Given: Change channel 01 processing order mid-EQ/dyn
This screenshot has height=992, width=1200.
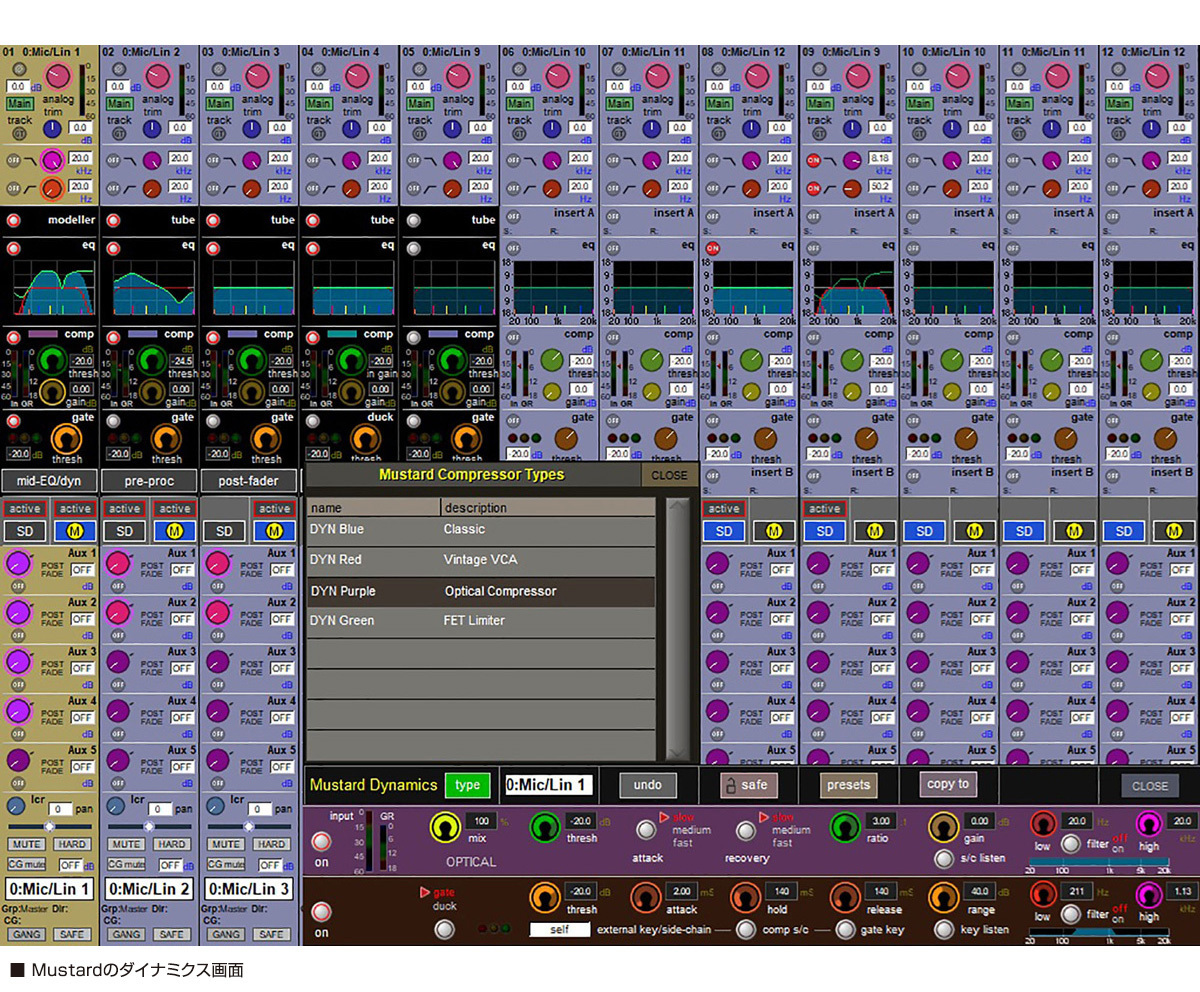Looking at the screenshot, I should tap(50, 481).
